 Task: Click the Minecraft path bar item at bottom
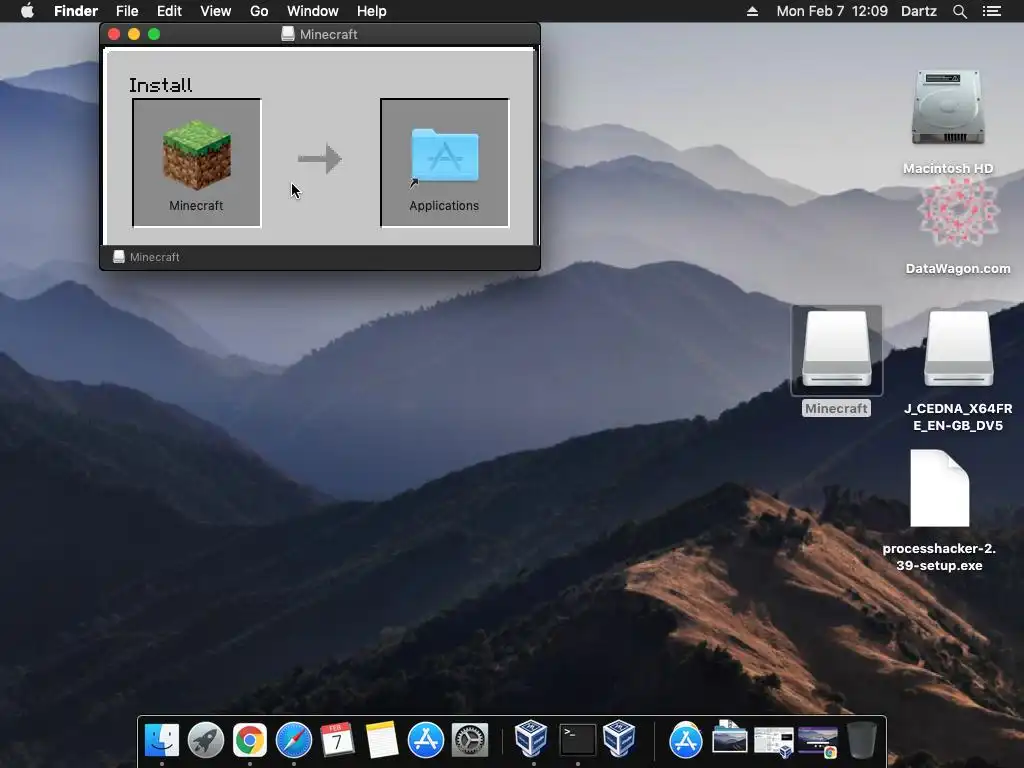(146, 257)
